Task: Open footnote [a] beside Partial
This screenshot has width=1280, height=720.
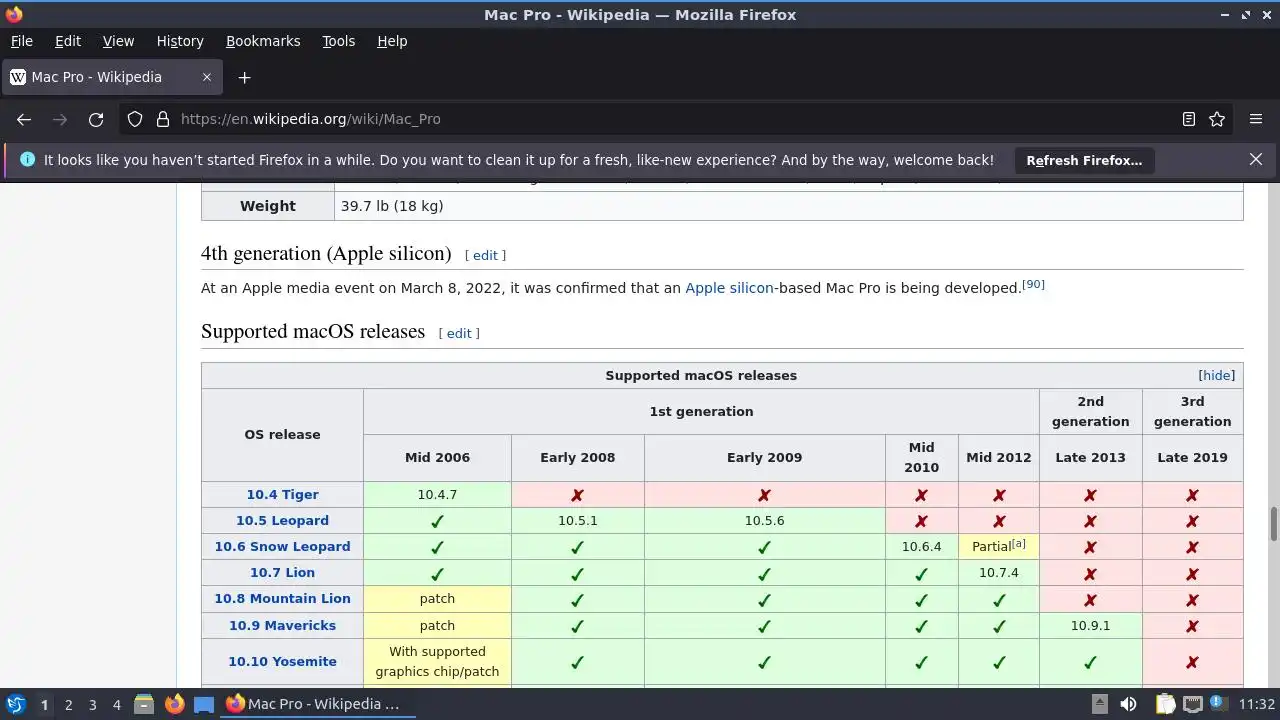Action: pyautogui.click(x=1018, y=544)
